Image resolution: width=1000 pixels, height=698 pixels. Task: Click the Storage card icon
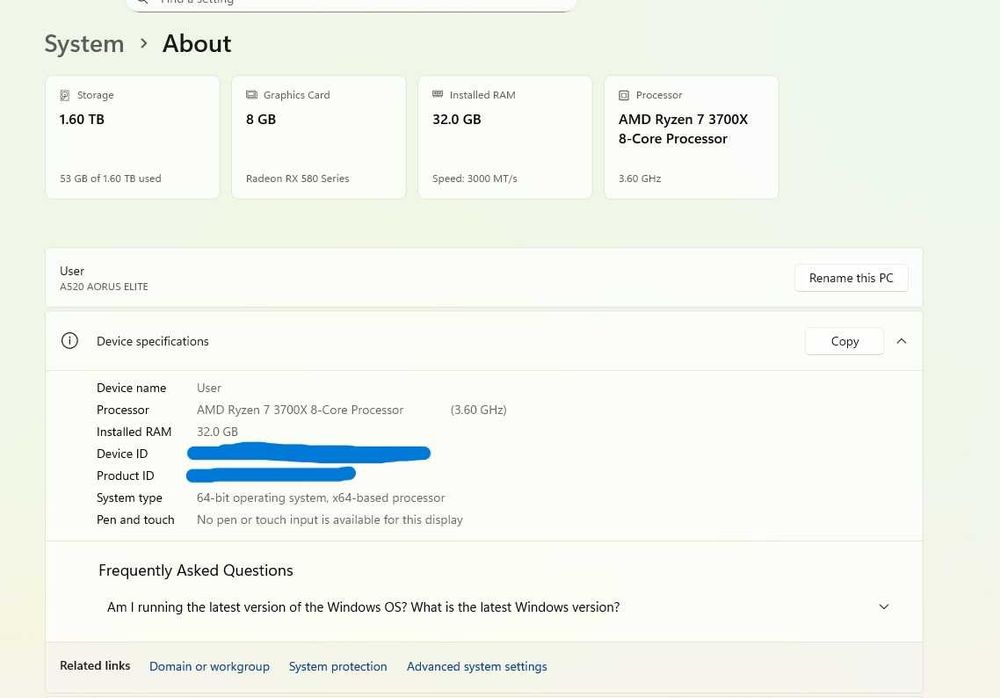pos(64,95)
